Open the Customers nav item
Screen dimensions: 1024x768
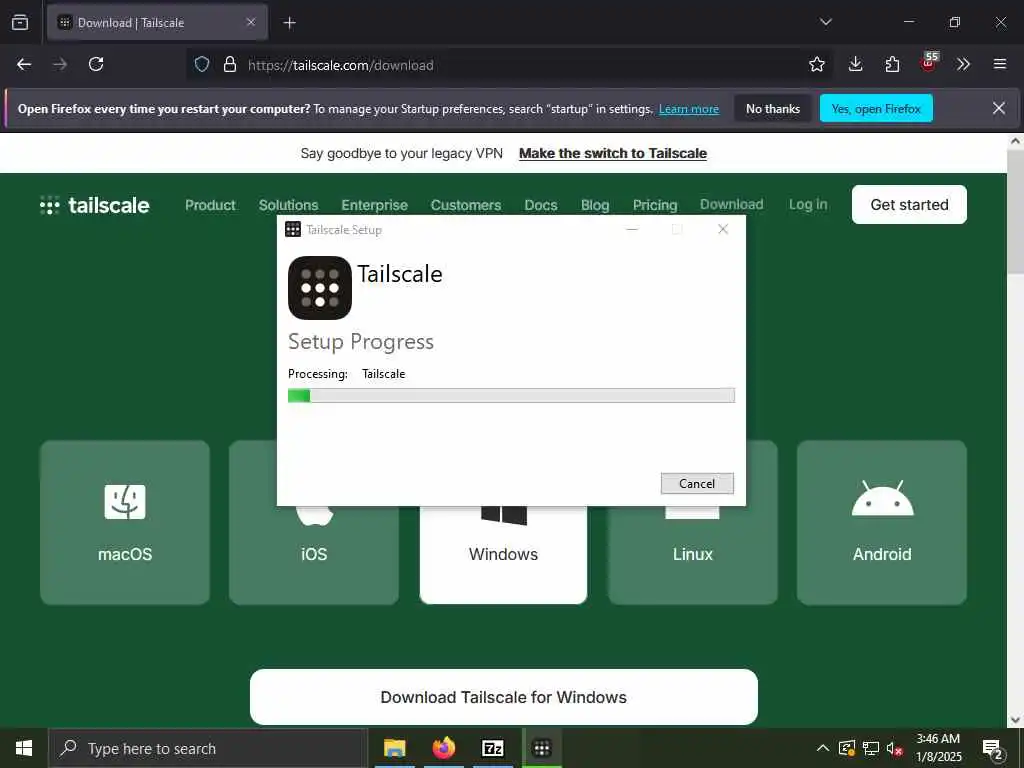coord(466,205)
